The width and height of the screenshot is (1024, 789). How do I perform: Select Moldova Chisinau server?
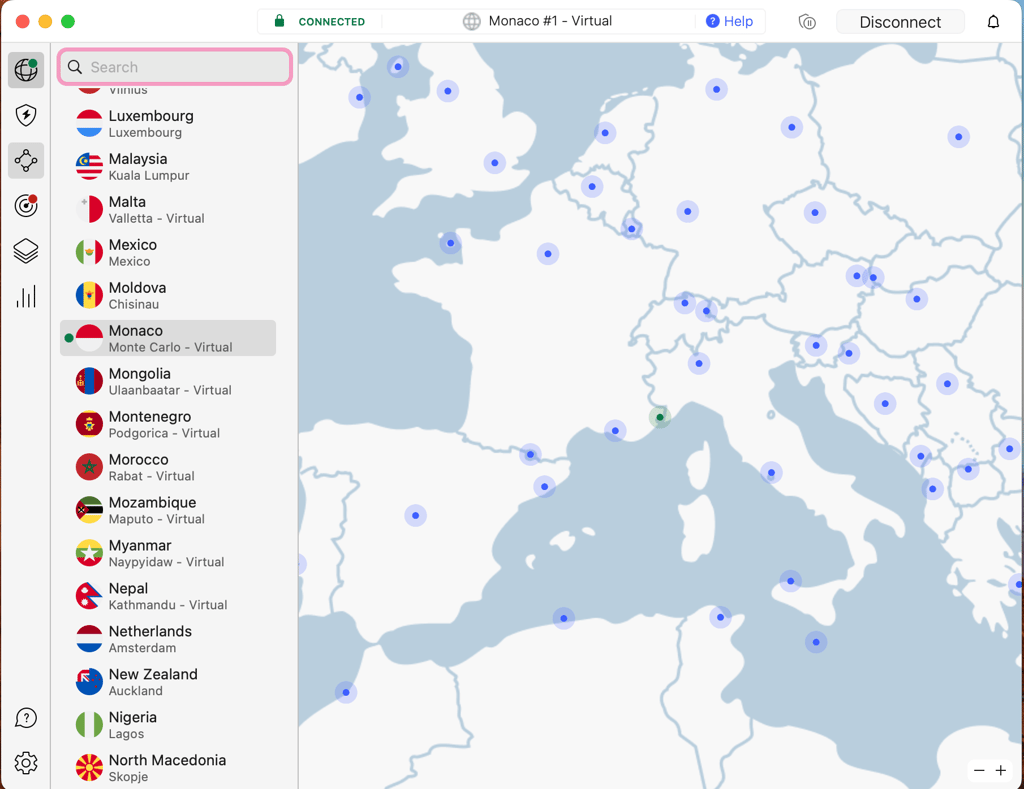click(168, 295)
